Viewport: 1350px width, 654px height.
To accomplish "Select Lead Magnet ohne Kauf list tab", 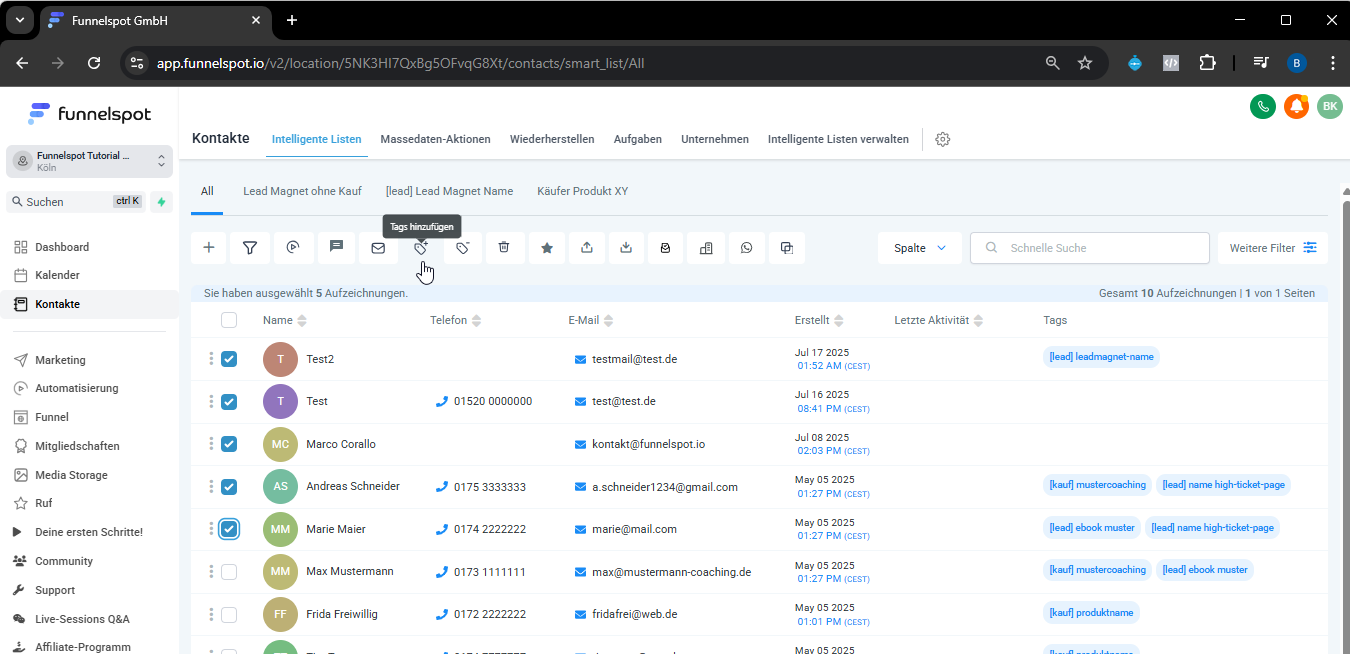I will (300, 191).
